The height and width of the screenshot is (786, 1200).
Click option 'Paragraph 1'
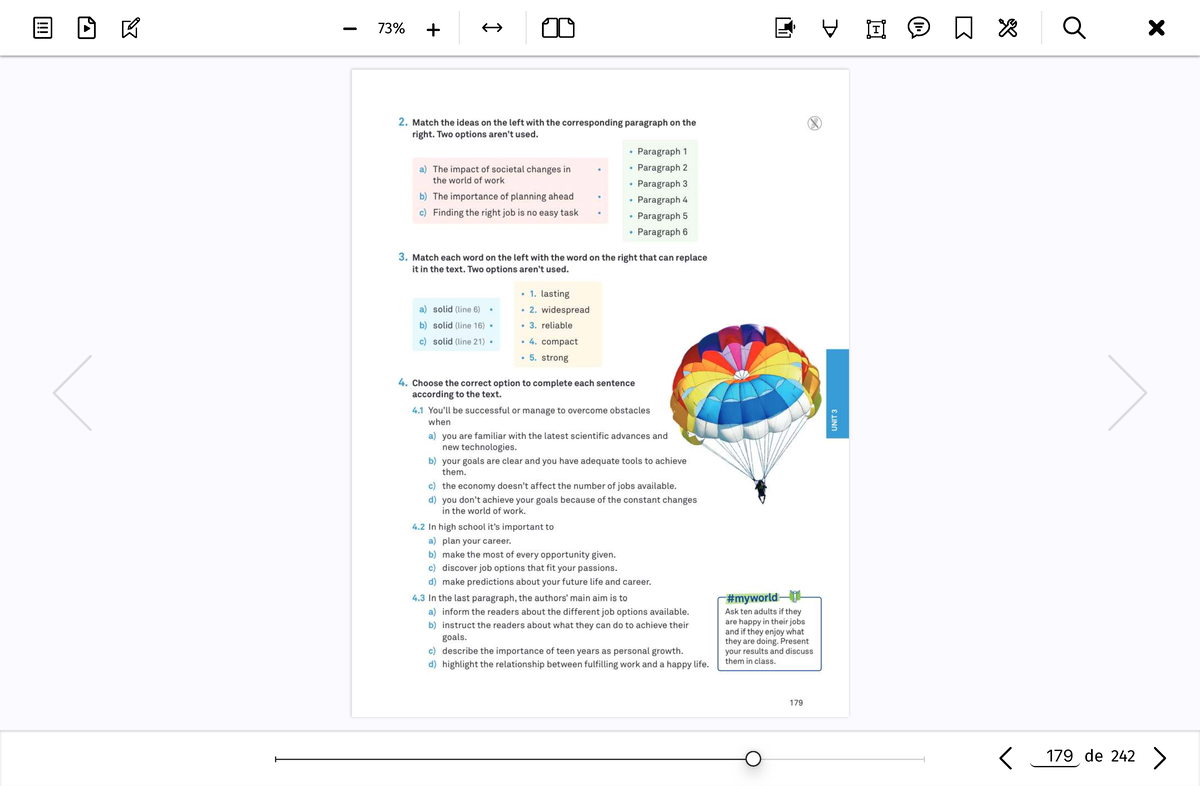click(x=660, y=151)
